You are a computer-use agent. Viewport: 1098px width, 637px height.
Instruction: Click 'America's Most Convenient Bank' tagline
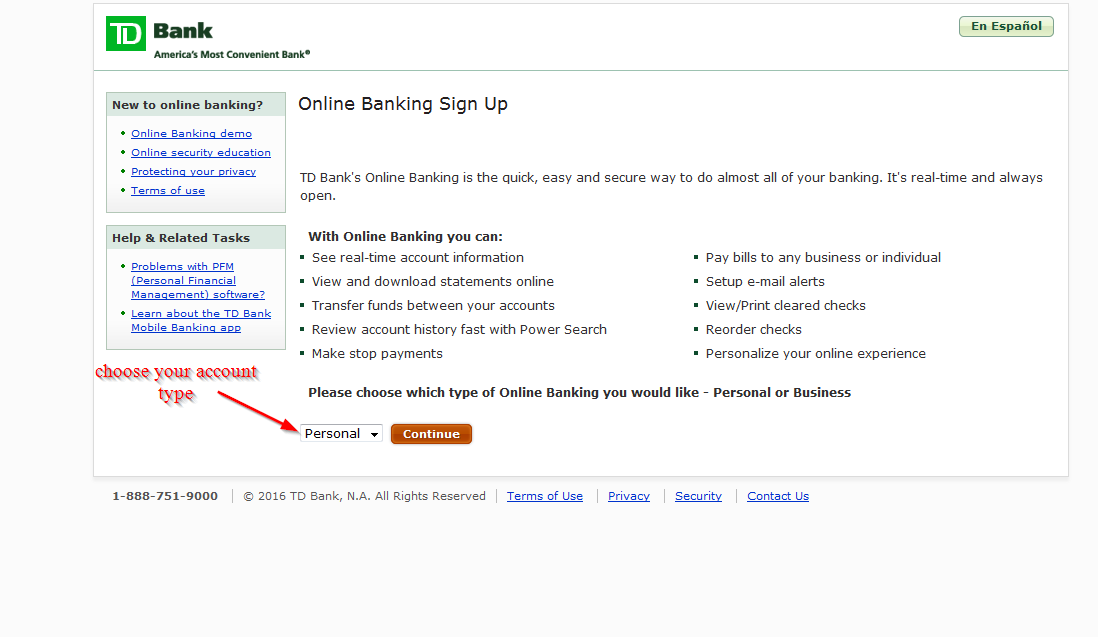point(232,55)
